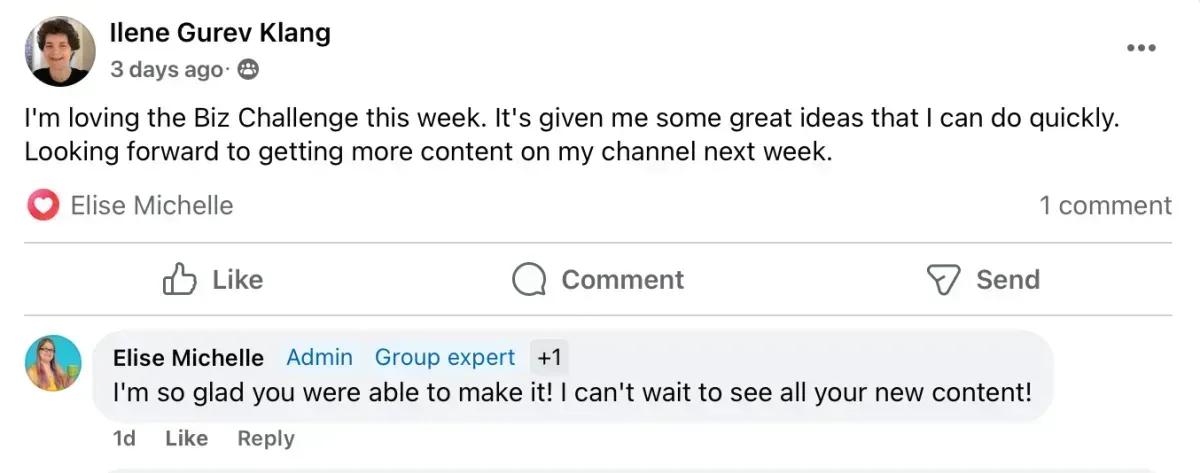Click the Group expert badge
This screenshot has height=473, width=1200.
tap(445, 358)
